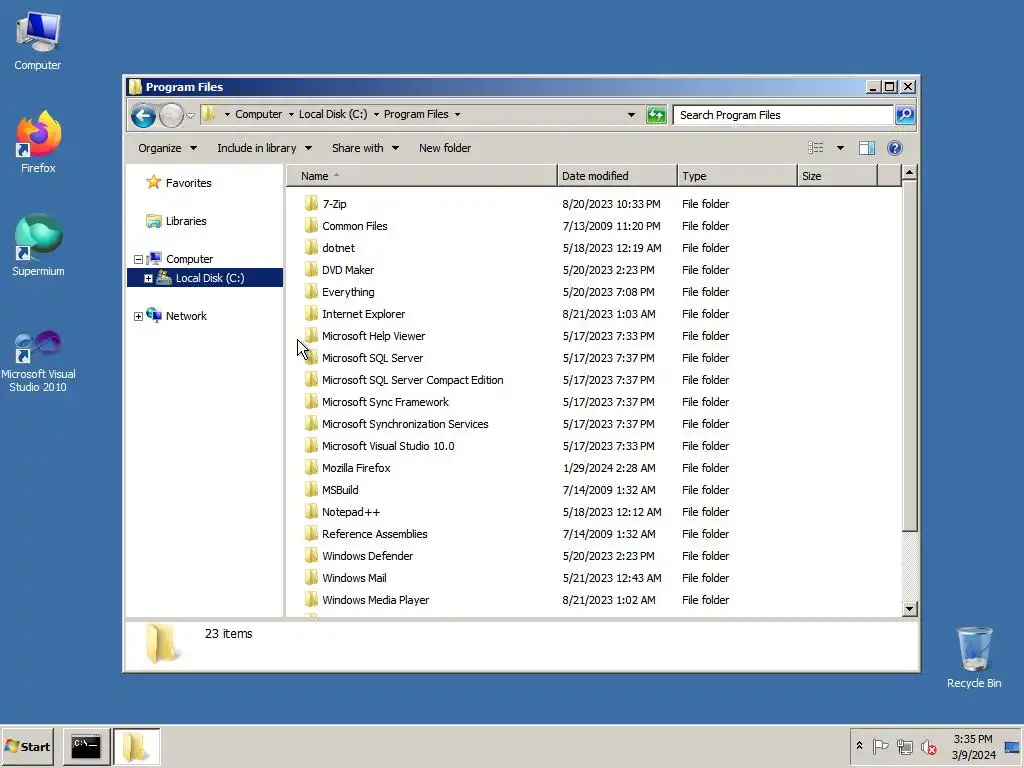The width and height of the screenshot is (1024, 768).
Task: Click the taskbar clock showing 3:35 PM
Action: [x=973, y=746]
